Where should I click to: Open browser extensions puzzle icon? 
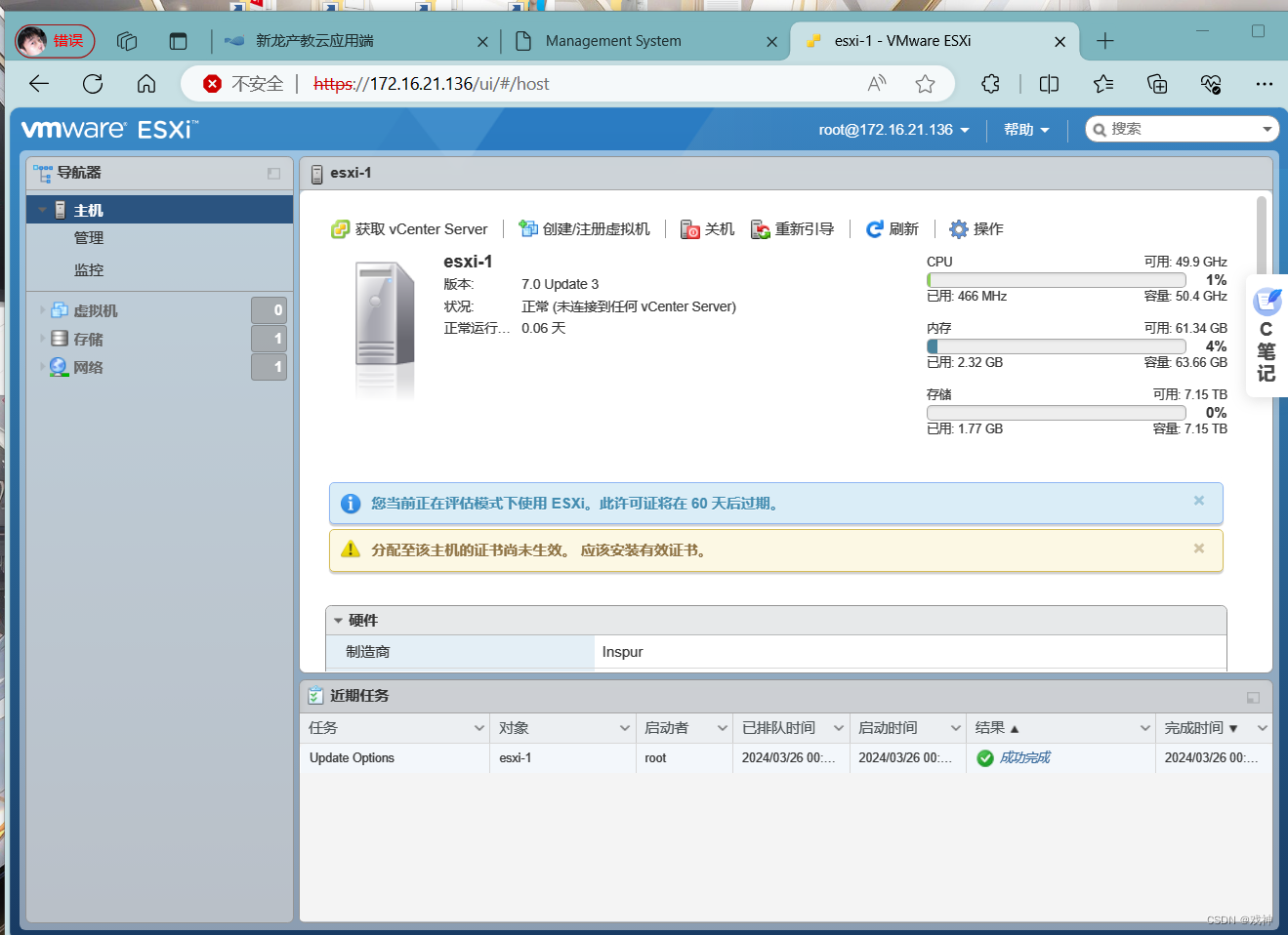[x=990, y=84]
